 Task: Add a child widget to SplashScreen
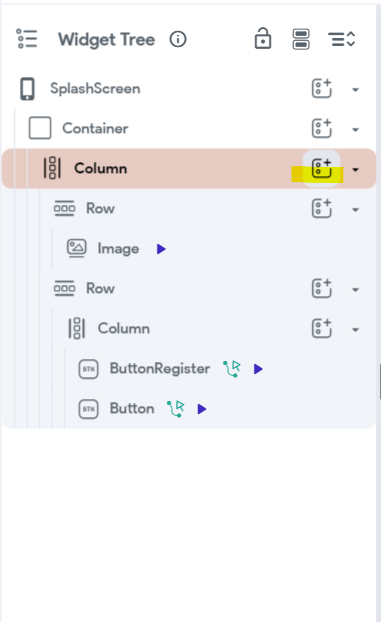click(321, 88)
